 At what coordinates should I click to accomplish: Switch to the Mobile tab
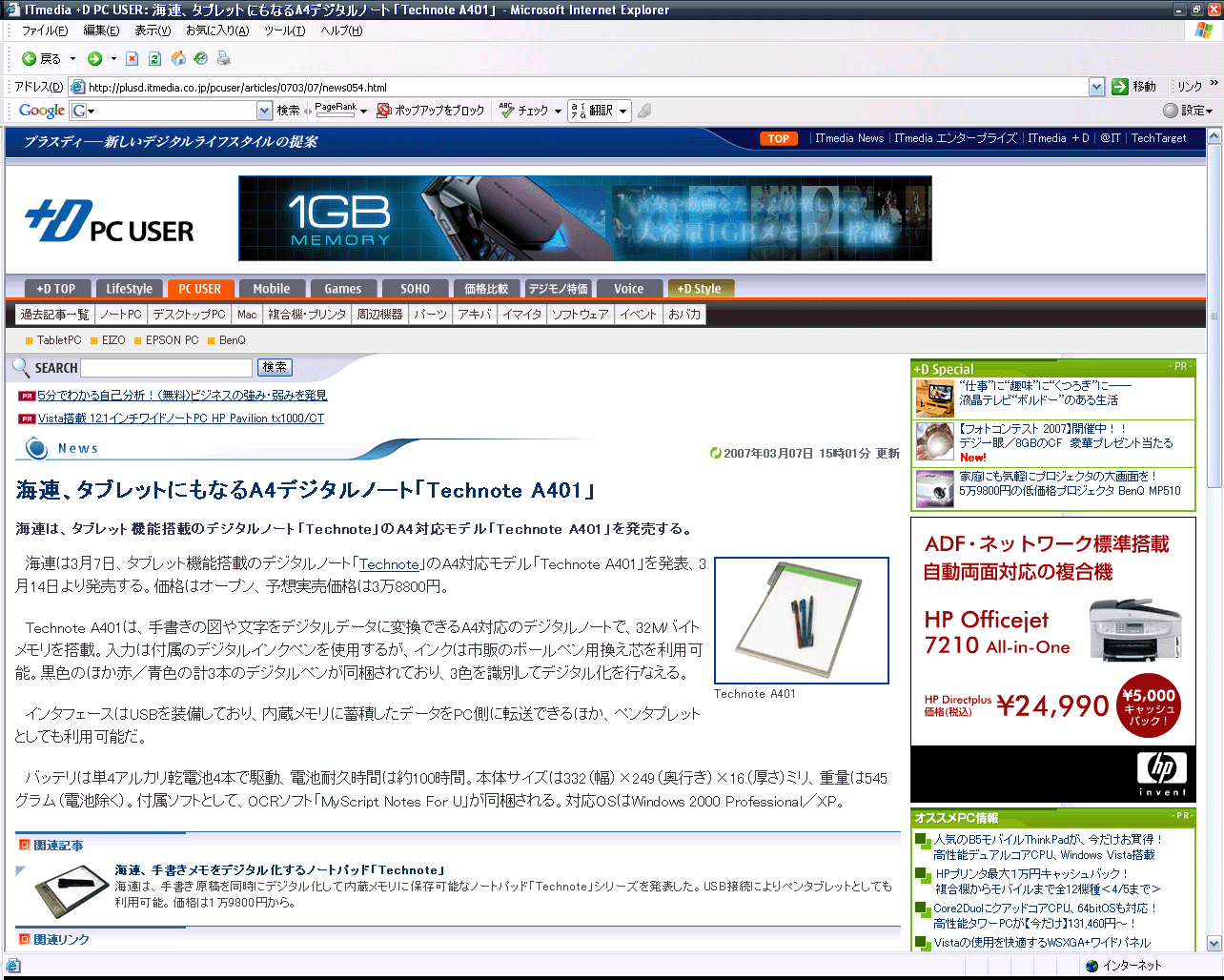pyautogui.click(x=272, y=289)
